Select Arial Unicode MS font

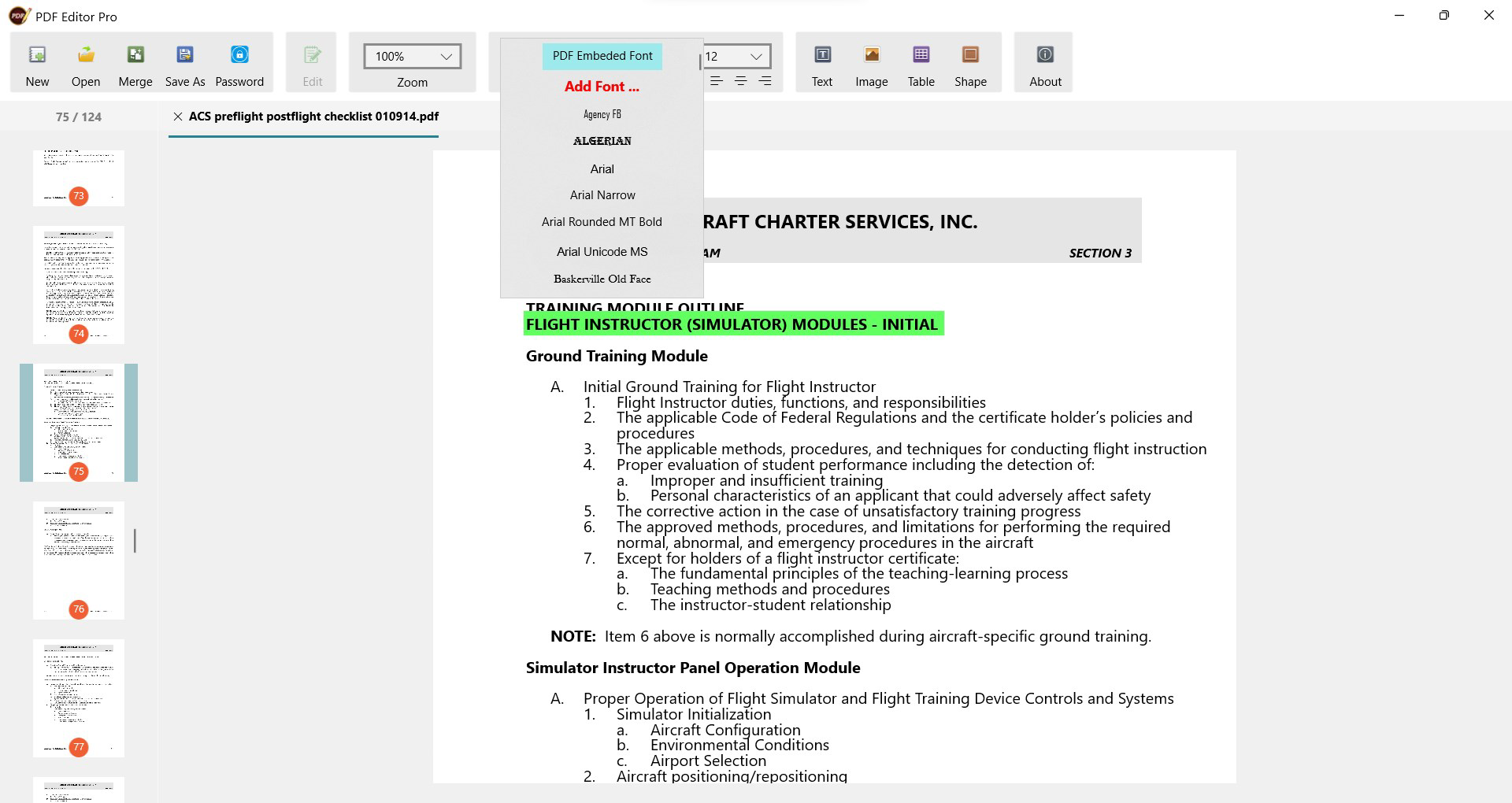click(602, 252)
